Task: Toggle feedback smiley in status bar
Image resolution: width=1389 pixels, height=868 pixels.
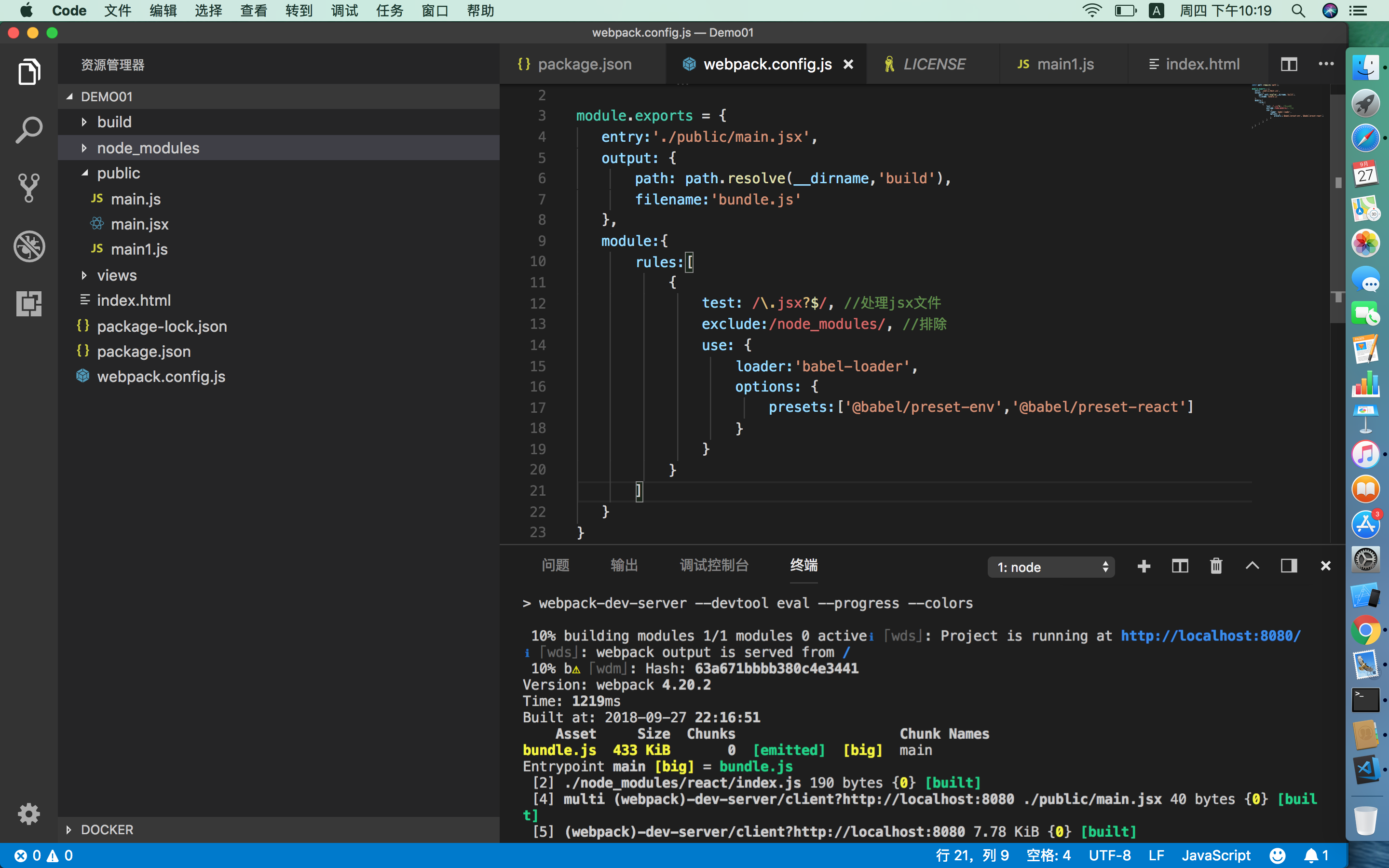Action: click(x=1277, y=855)
